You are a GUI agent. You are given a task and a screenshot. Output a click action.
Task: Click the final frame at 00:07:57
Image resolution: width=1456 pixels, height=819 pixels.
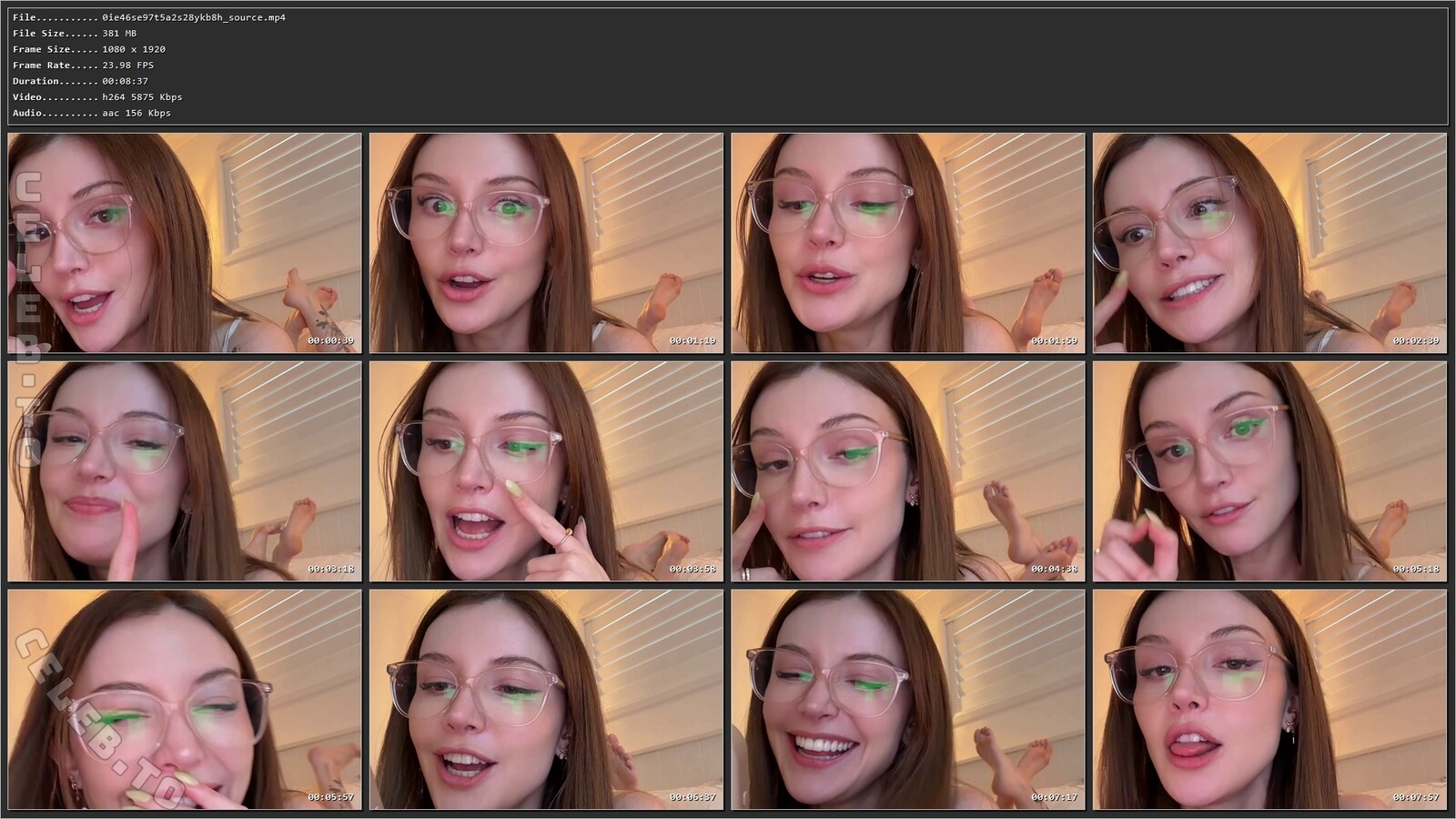coord(1269,700)
